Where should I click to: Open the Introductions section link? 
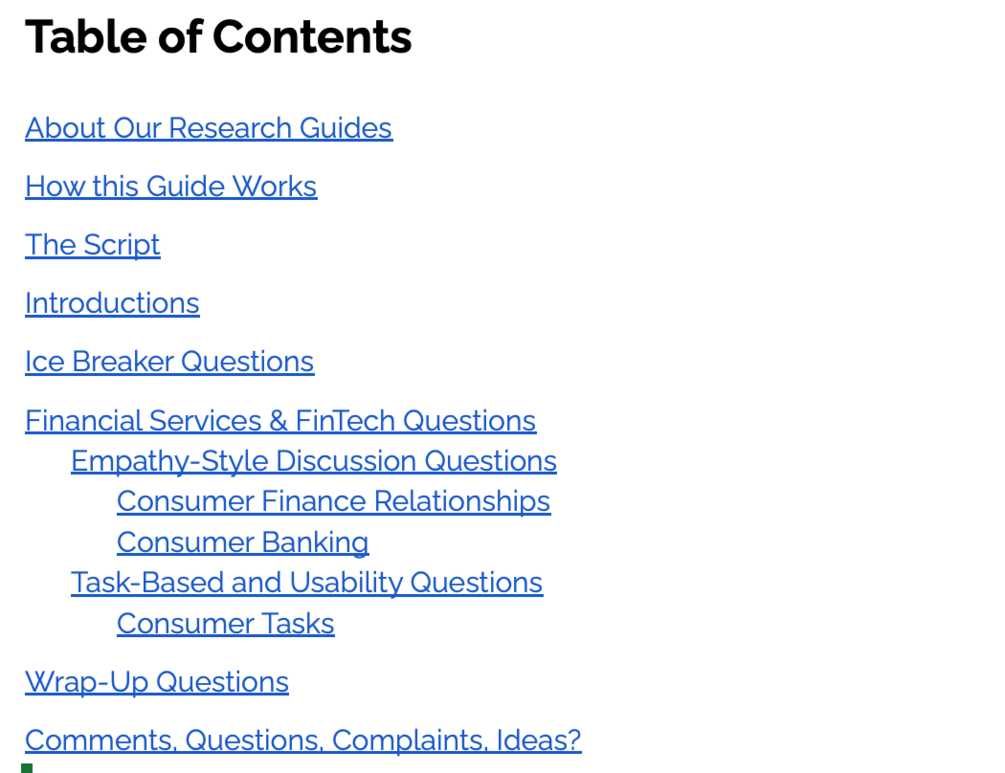[x=112, y=303]
